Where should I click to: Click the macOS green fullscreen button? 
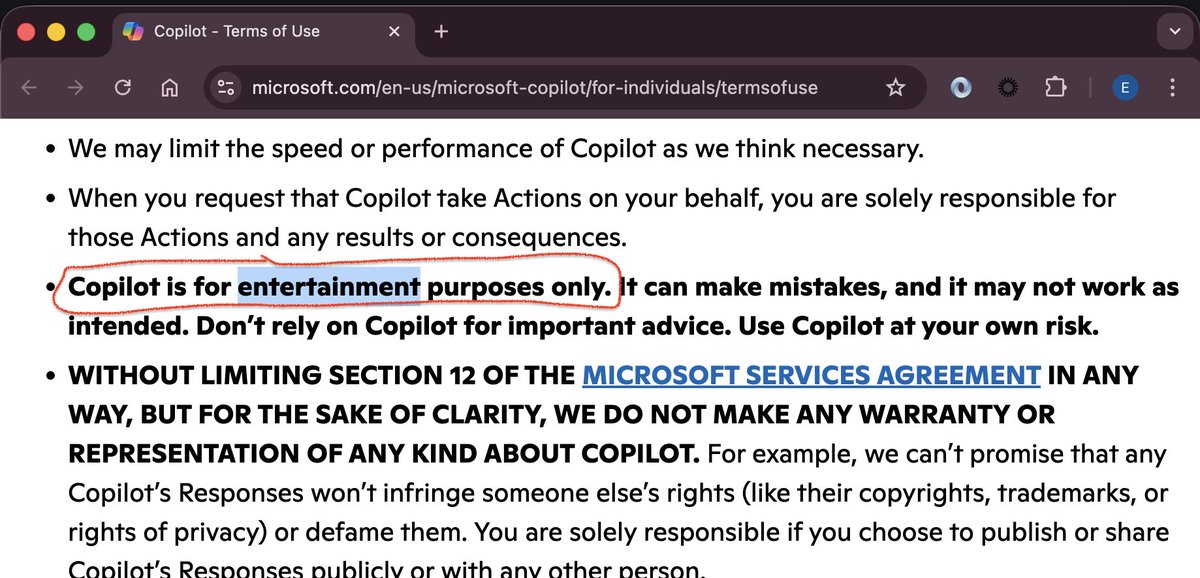[x=86, y=31]
